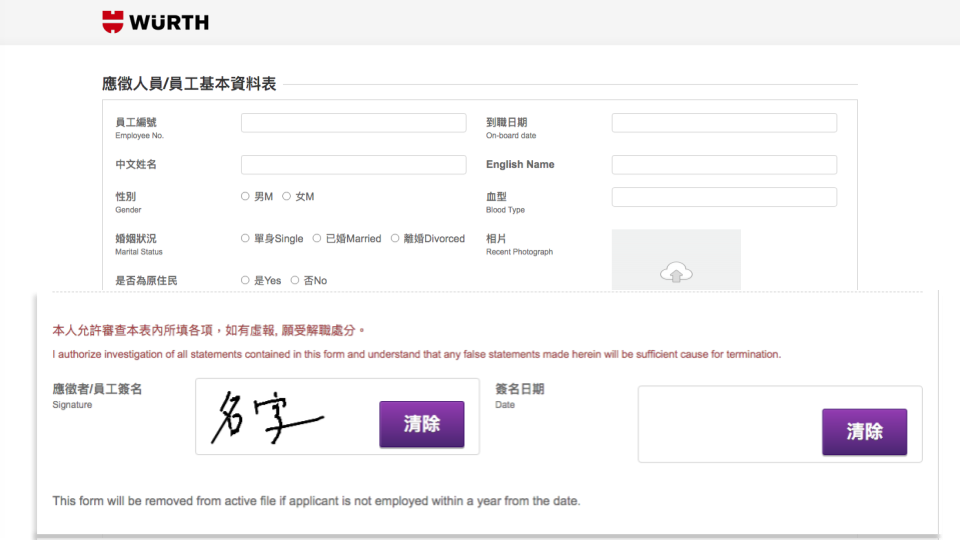Click the cloud upload photo icon
Viewport: 960px width, 540px height.
pyautogui.click(x=677, y=272)
